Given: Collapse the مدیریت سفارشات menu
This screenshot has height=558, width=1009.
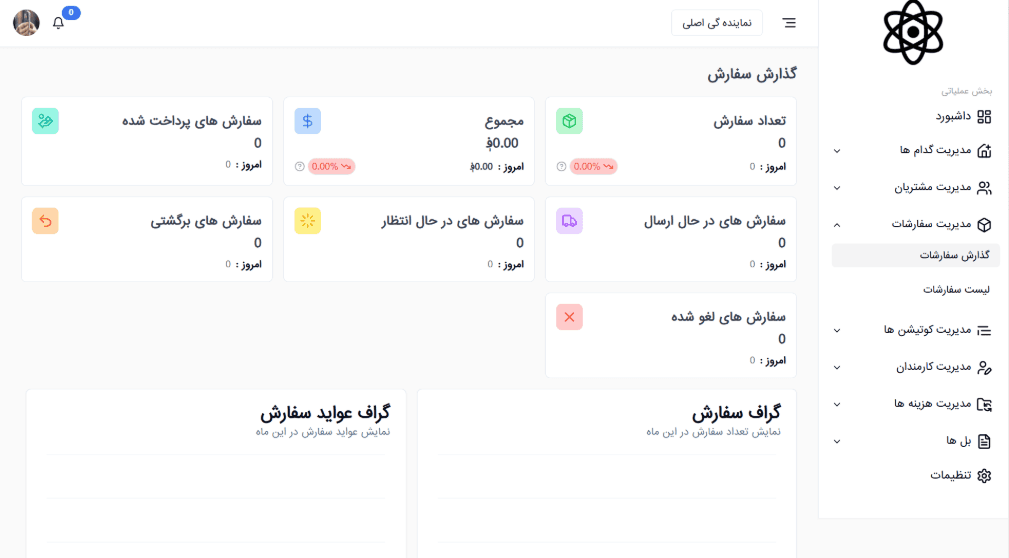Looking at the screenshot, I should click(x=912, y=224).
